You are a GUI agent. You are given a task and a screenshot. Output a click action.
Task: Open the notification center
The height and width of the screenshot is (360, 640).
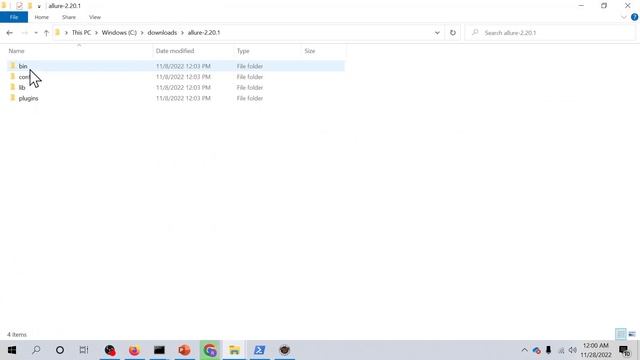pyautogui.click(x=624, y=350)
